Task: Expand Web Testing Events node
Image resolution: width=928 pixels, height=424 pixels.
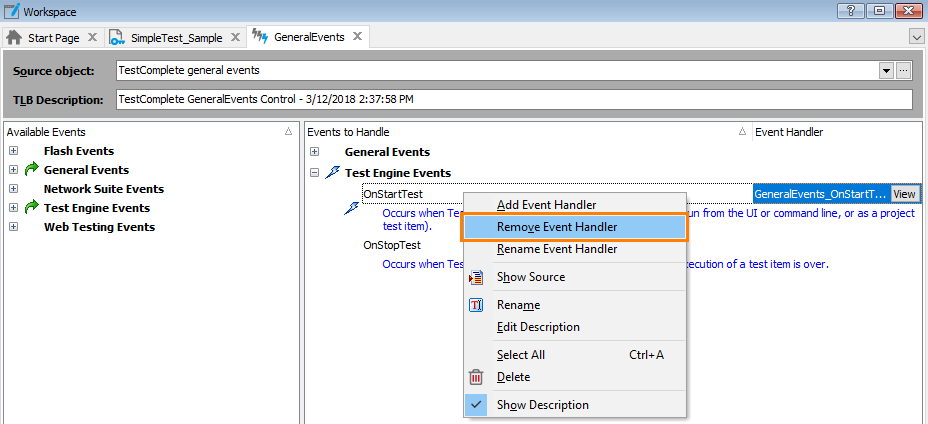Action: [x=13, y=227]
